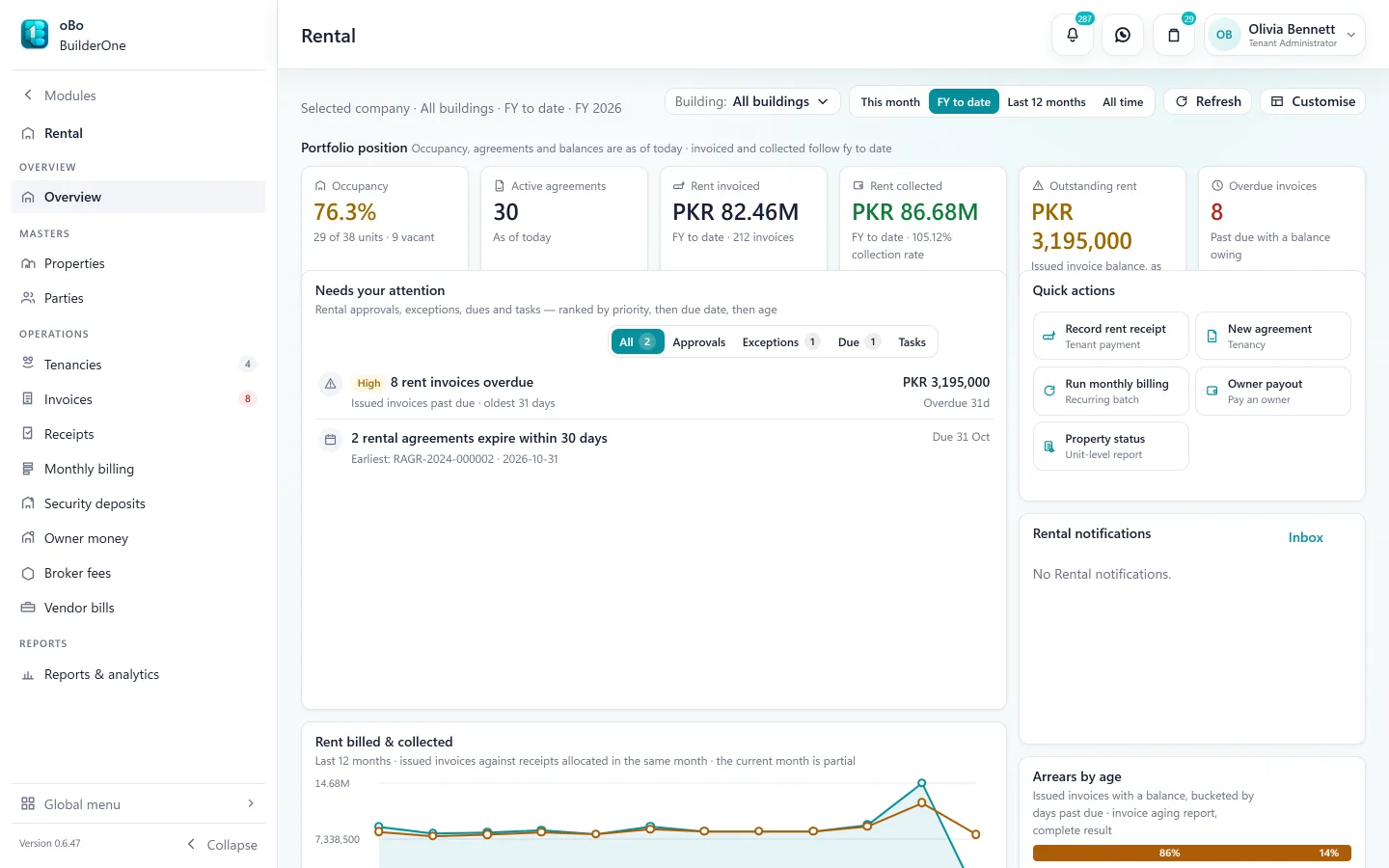Screen dimensions: 1389x868
Task: Click the Properties building icon
Action: pos(28,263)
